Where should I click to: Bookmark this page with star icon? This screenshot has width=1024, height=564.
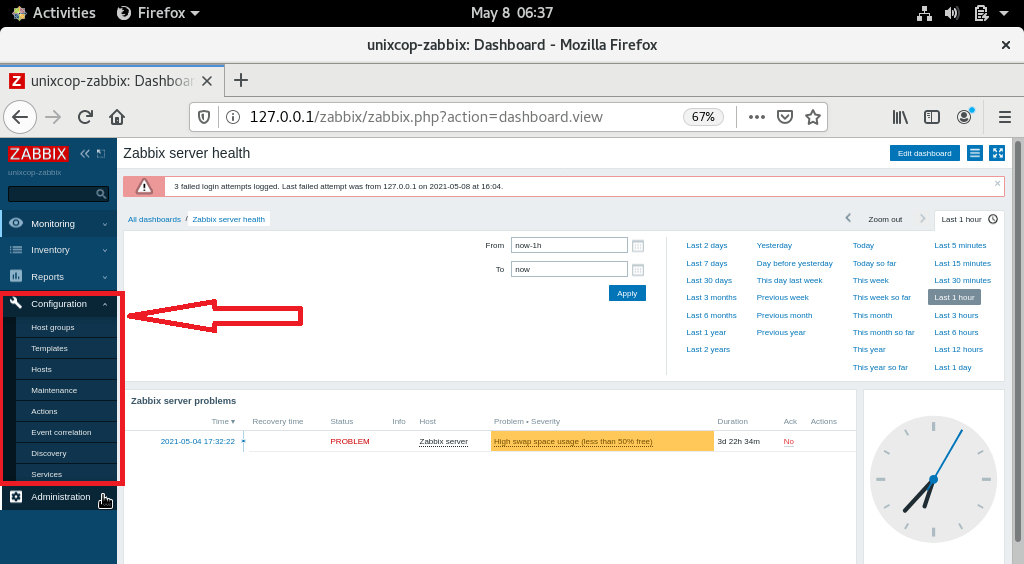point(813,117)
